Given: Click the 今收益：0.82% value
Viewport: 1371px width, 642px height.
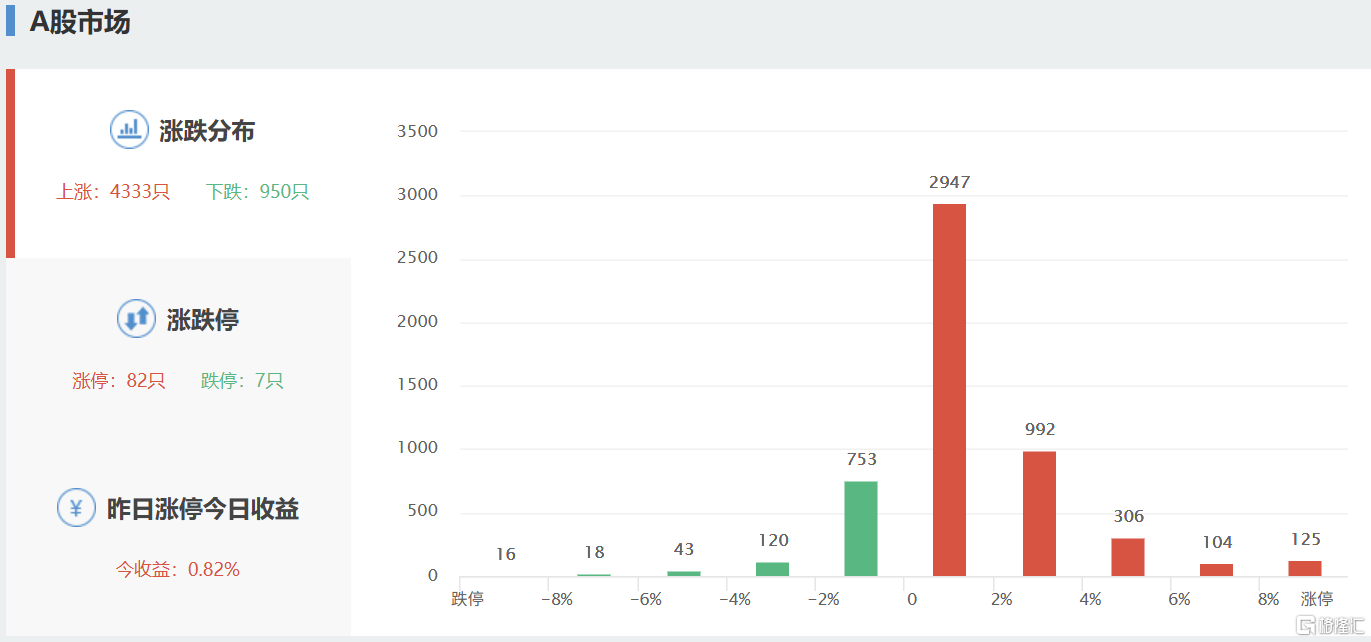Looking at the screenshot, I should [178, 570].
